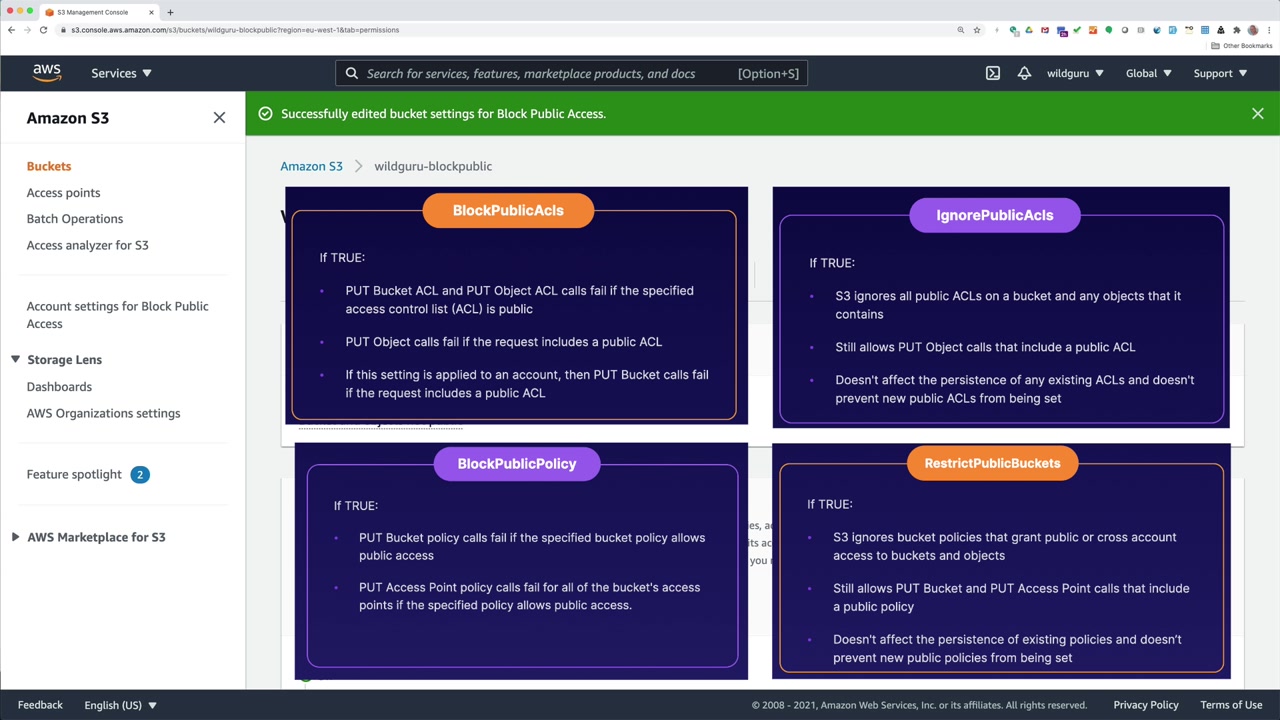Screen dimensions: 1280x720
Task: Expand the AWS Marketplace for S3 section
Action: point(15,537)
